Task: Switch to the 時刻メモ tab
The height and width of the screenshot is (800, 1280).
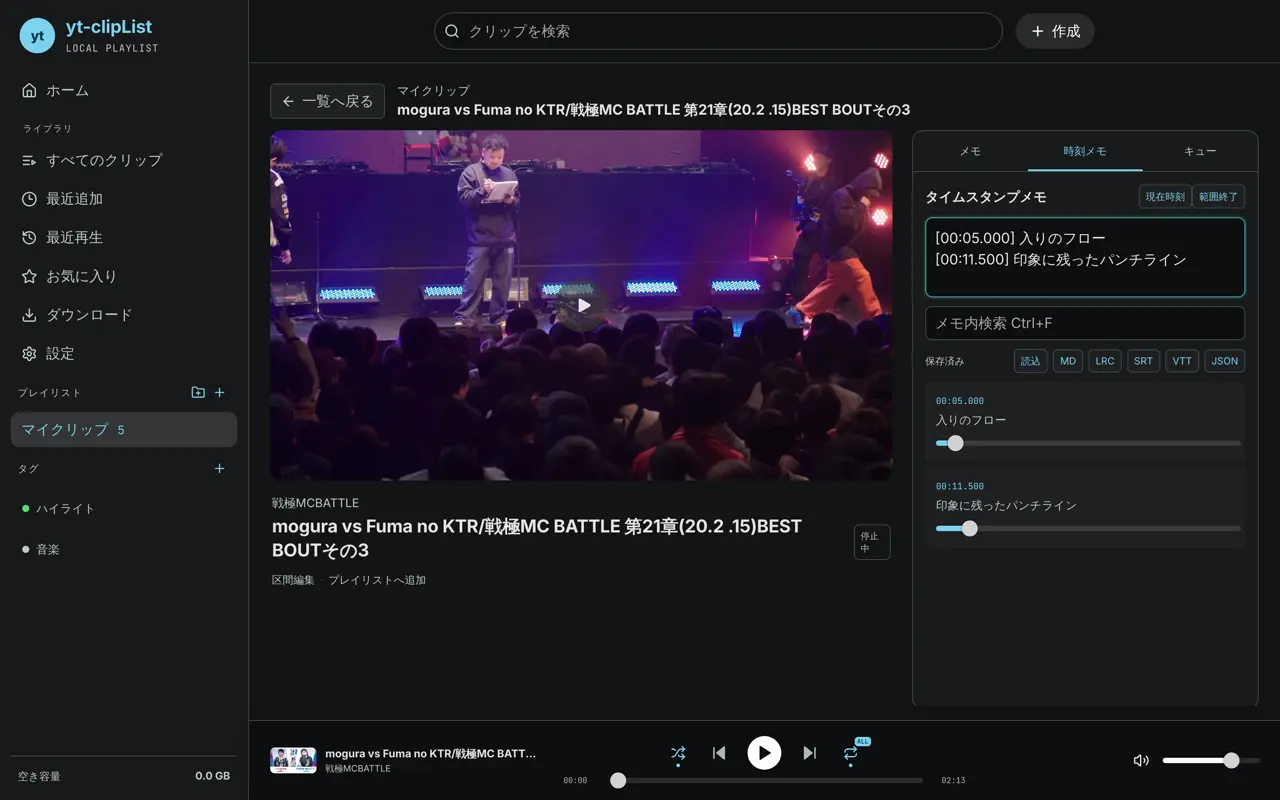Action: (x=1085, y=151)
